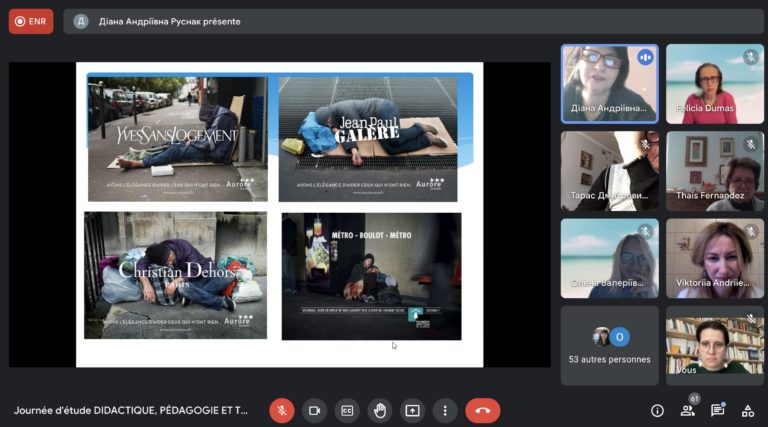768x427 pixels.
Task: Select Олена Валеріївна video tile
Action: [x=609, y=258]
